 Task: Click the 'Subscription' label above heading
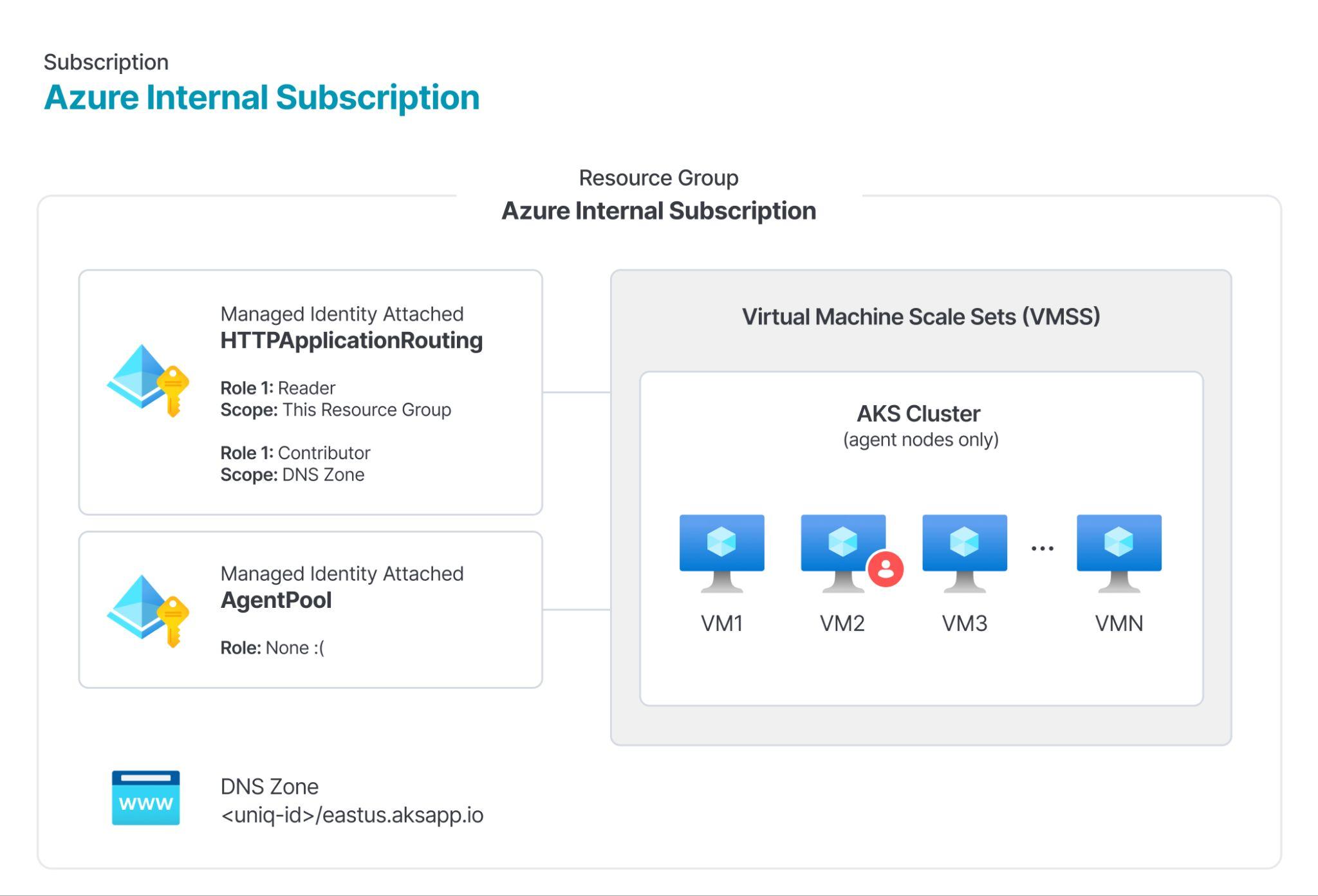106,62
